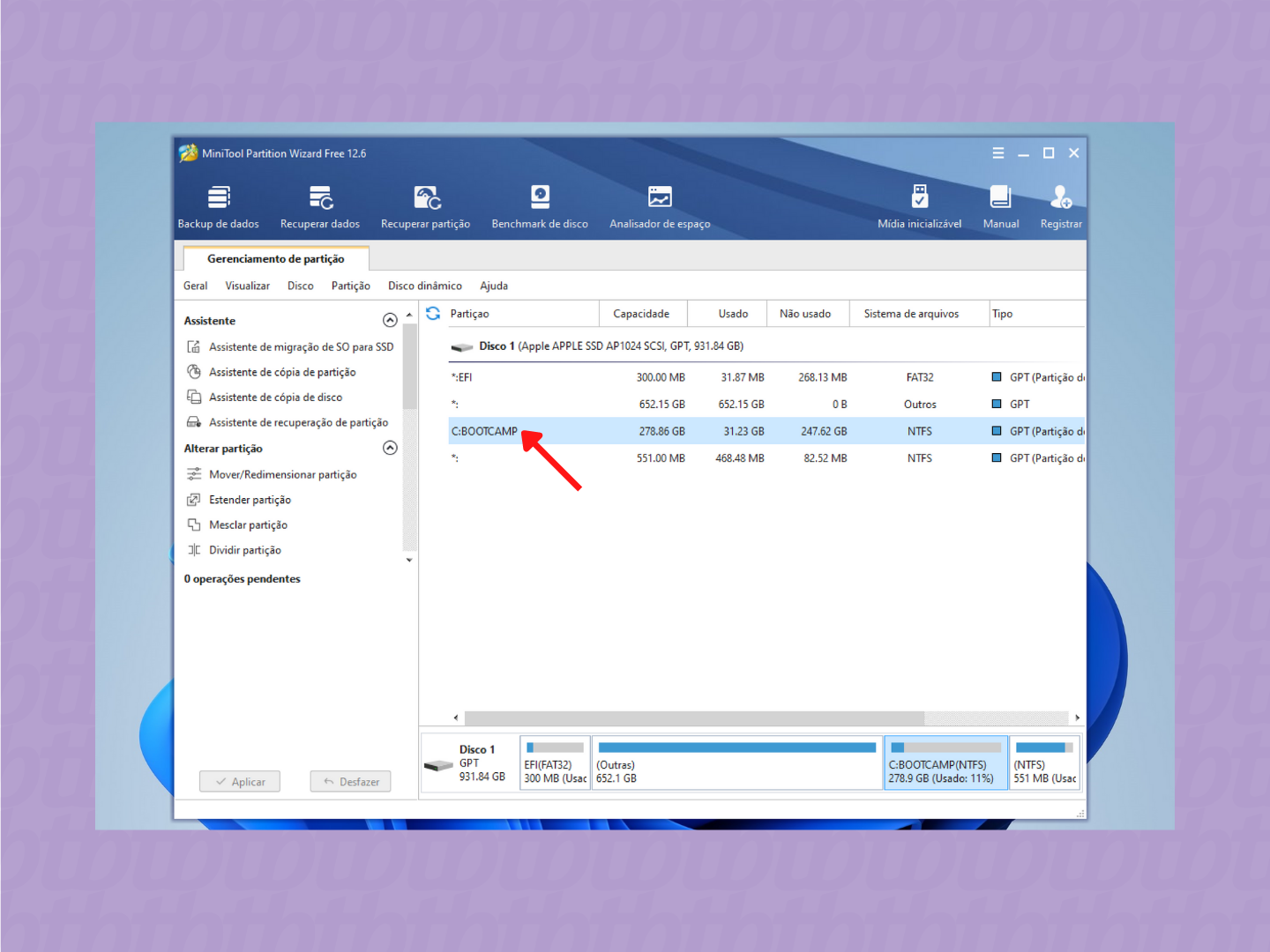Click blue type swatch in Outros row
This screenshot has height=952, width=1270.
point(997,404)
